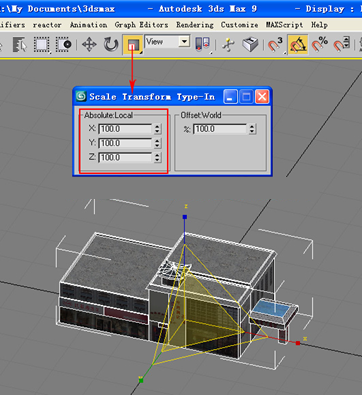Open the Graph Editors menu
This screenshot has width=362, height=395.
141,25
